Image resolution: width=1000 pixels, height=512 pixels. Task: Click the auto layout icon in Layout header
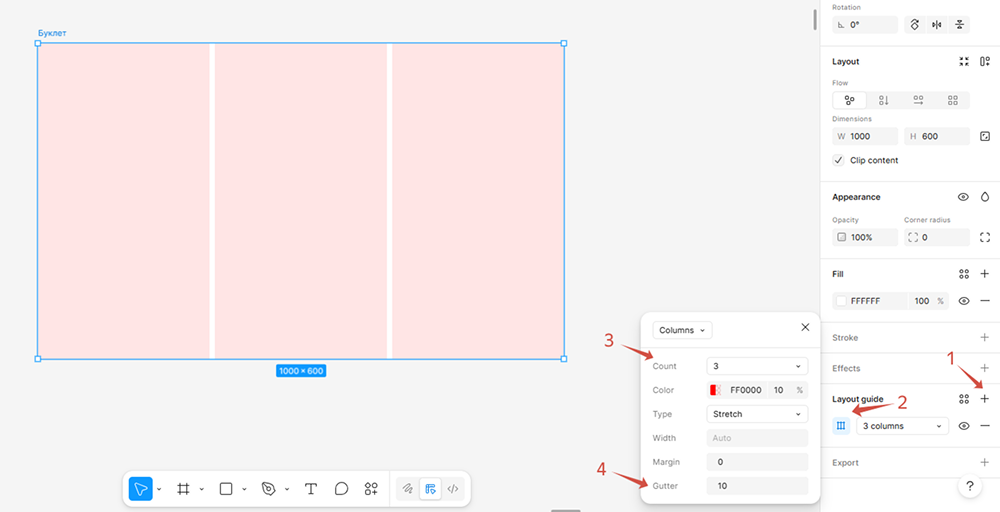(985, 61)
